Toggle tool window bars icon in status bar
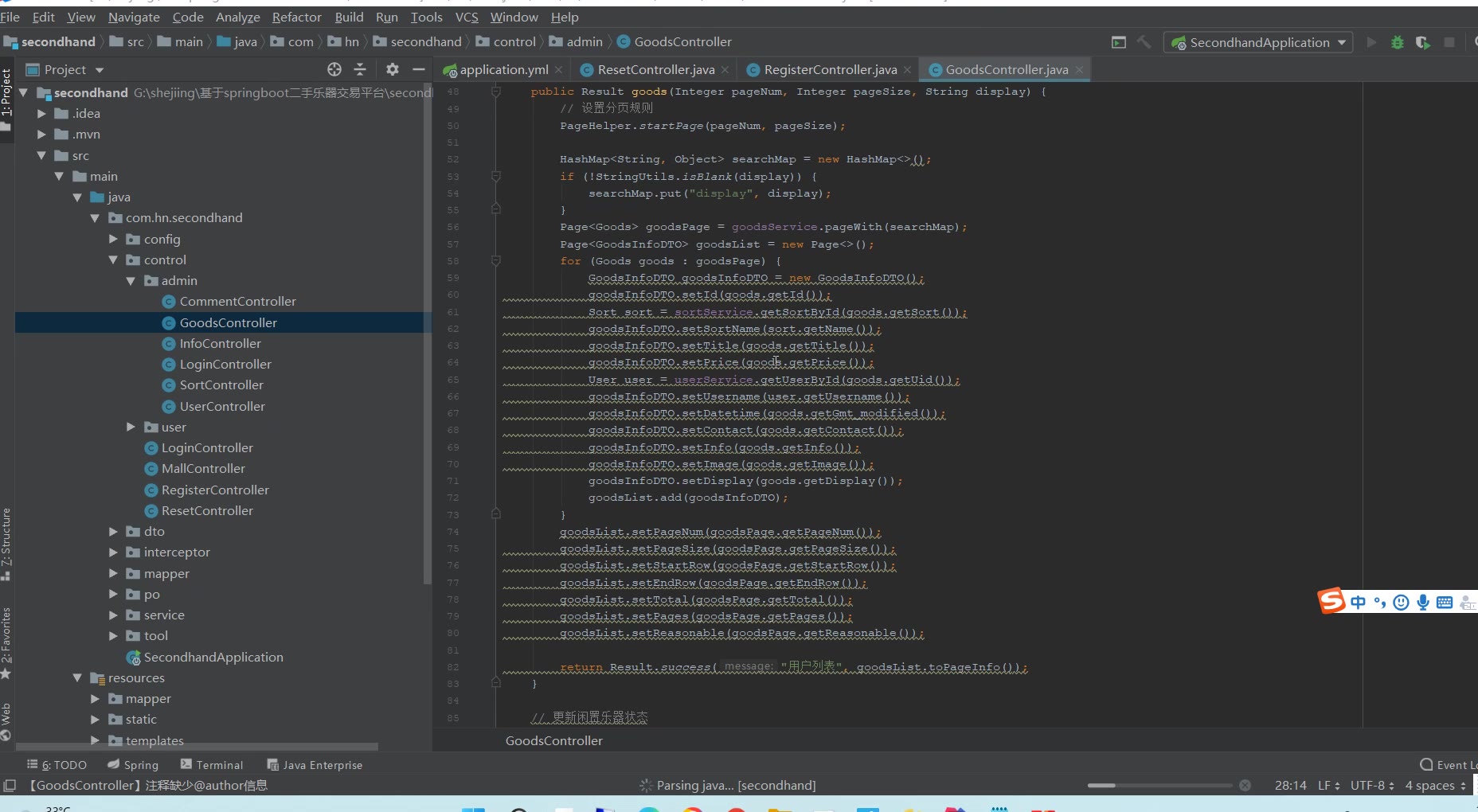The height and width of the screenshot is (812, 1478). click(10, 786)
